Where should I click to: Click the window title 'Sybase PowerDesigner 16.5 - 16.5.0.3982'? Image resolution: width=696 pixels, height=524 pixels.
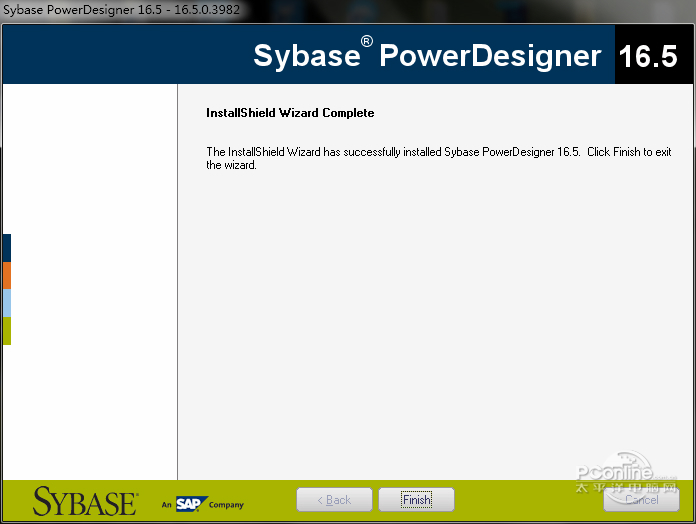[121, 10]
